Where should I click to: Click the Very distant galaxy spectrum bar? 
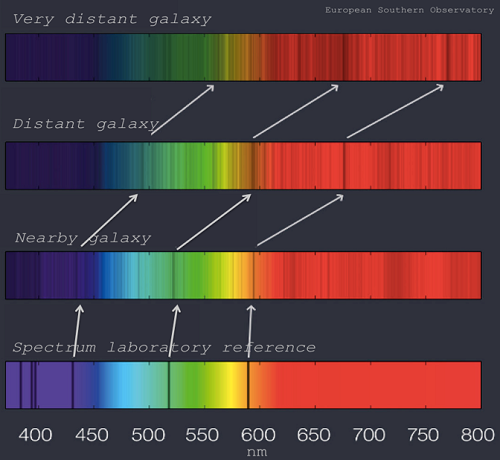pyautogui.click(x=243, y=57)
